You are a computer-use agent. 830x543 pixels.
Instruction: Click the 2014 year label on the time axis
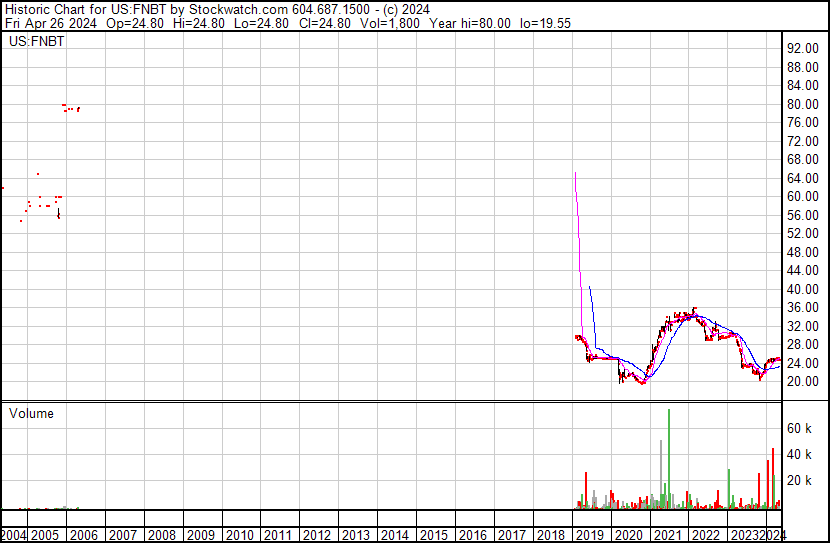click(395, 535)
